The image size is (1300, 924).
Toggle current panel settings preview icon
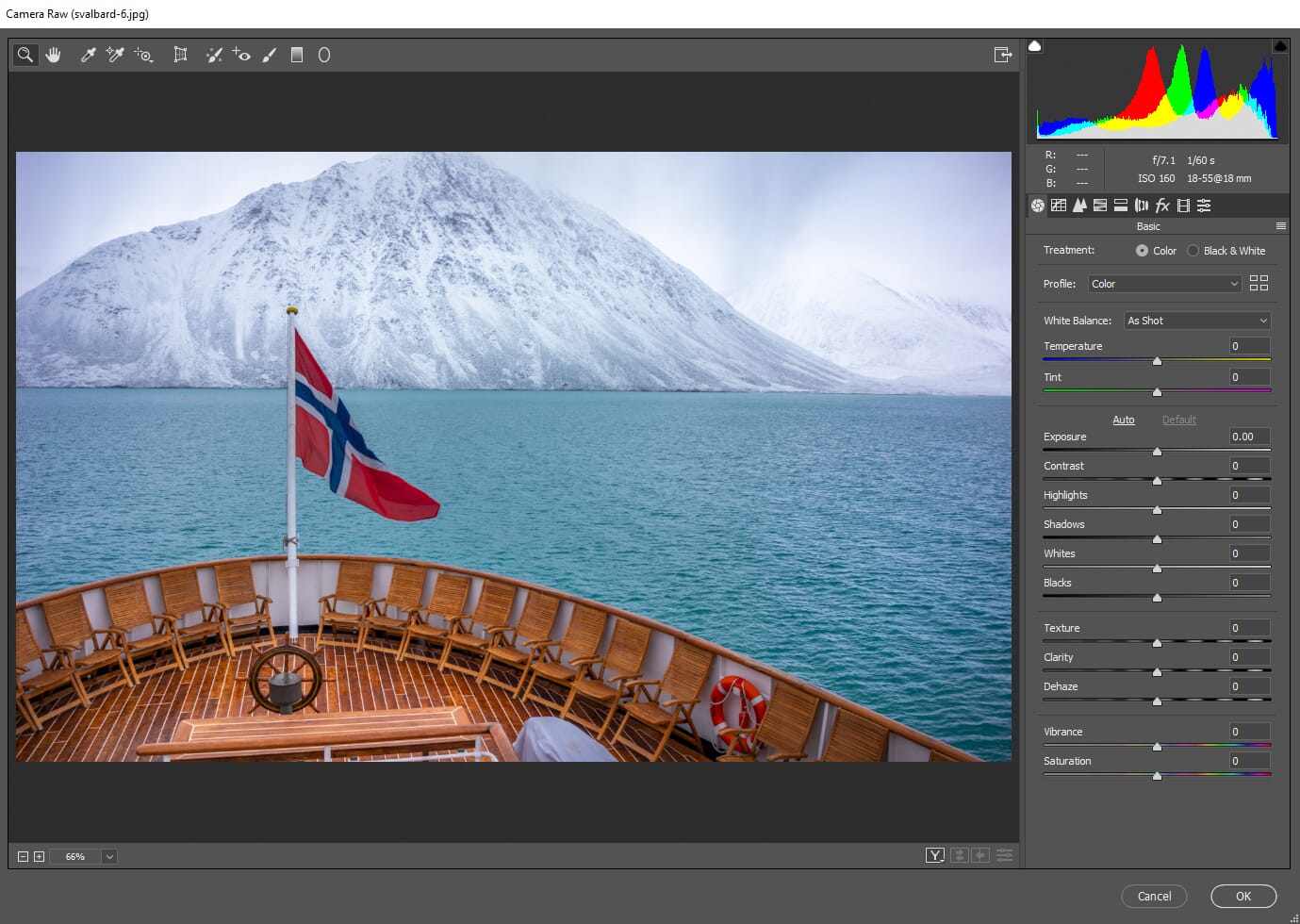(1005, 855)
